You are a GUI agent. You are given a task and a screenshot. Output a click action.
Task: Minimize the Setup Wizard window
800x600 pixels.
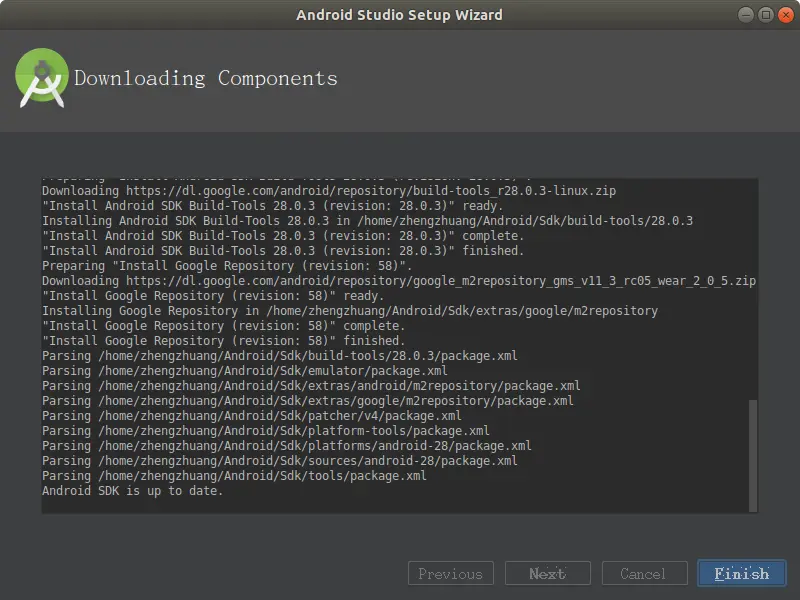click(x=745, y=15)
